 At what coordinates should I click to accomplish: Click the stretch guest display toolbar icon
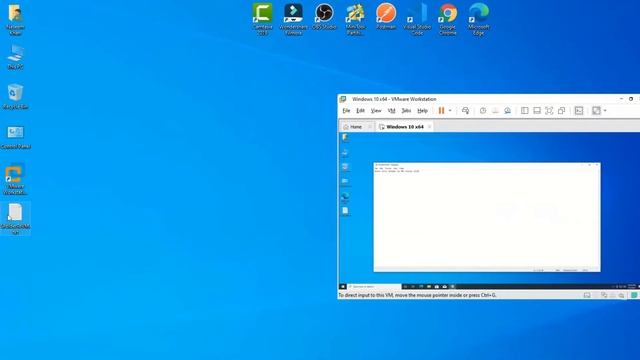pos(596,111)
